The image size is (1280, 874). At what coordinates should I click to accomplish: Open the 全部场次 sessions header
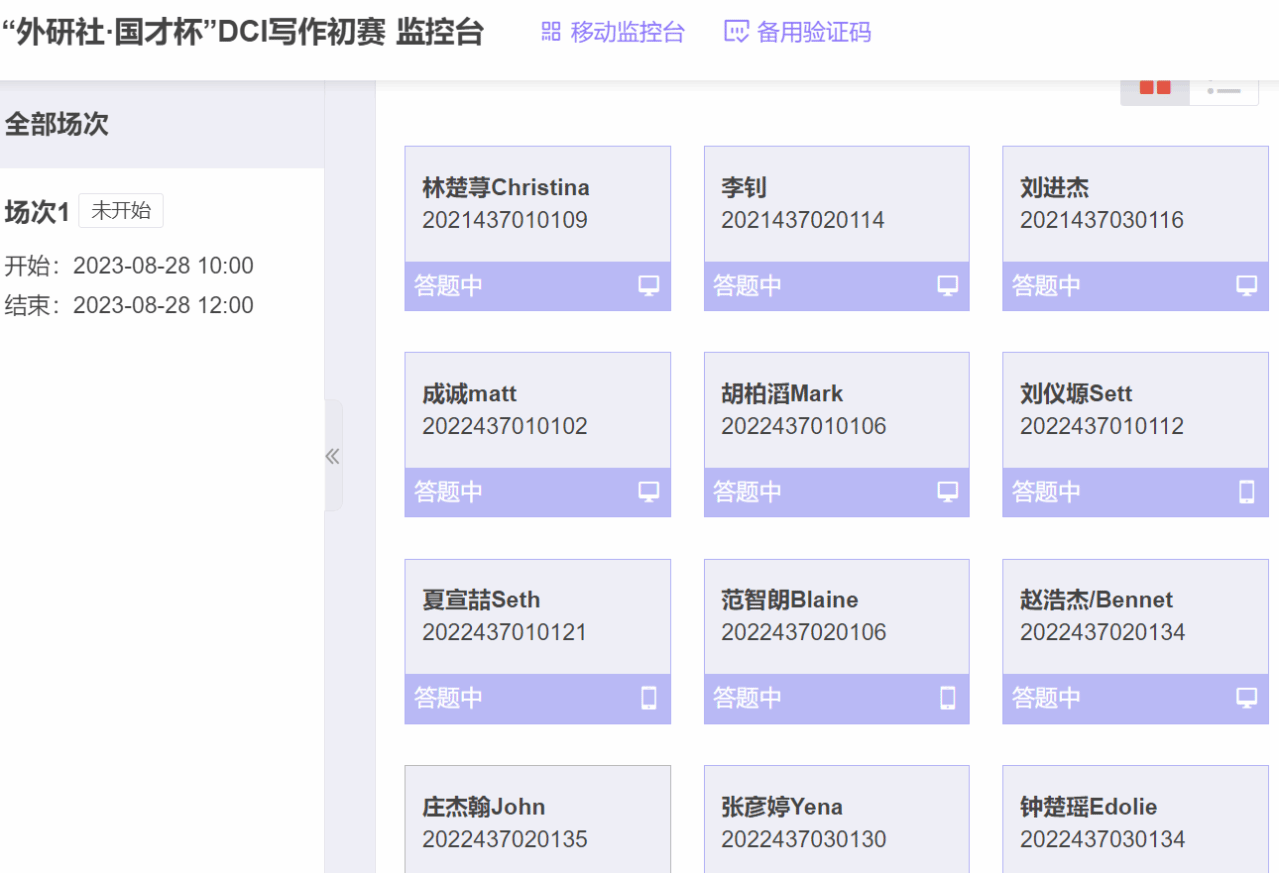(x=57, y=125)
